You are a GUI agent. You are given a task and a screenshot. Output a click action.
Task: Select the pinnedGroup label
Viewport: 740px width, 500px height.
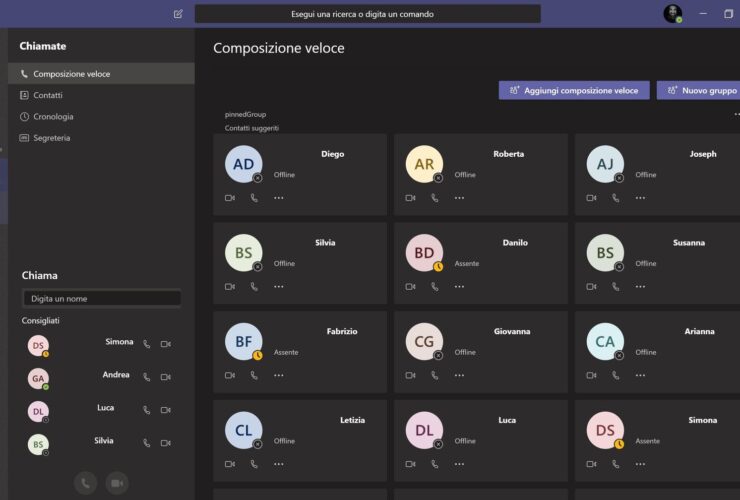[x=245, y=114]
